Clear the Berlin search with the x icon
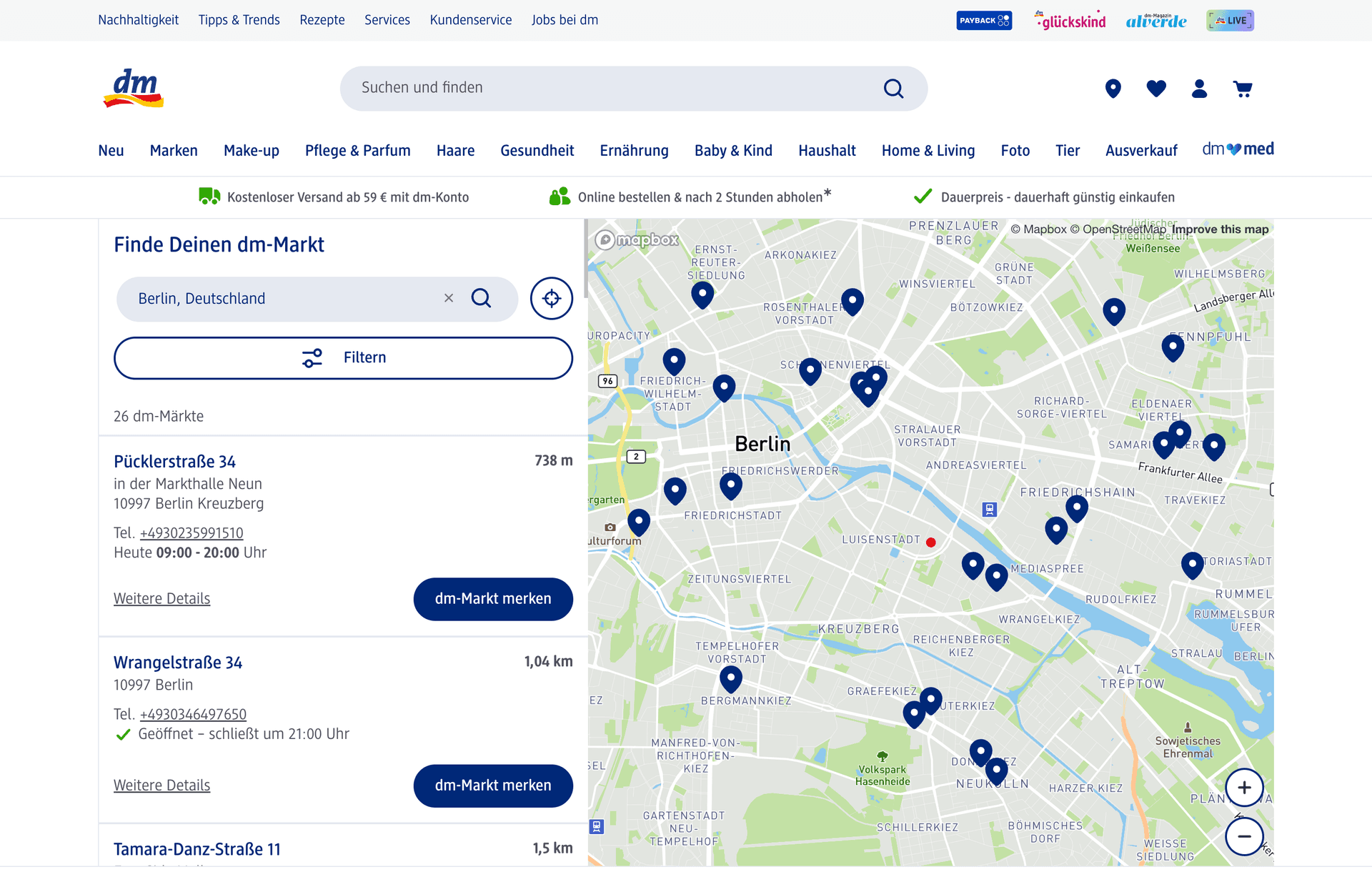 coord(449,298)
